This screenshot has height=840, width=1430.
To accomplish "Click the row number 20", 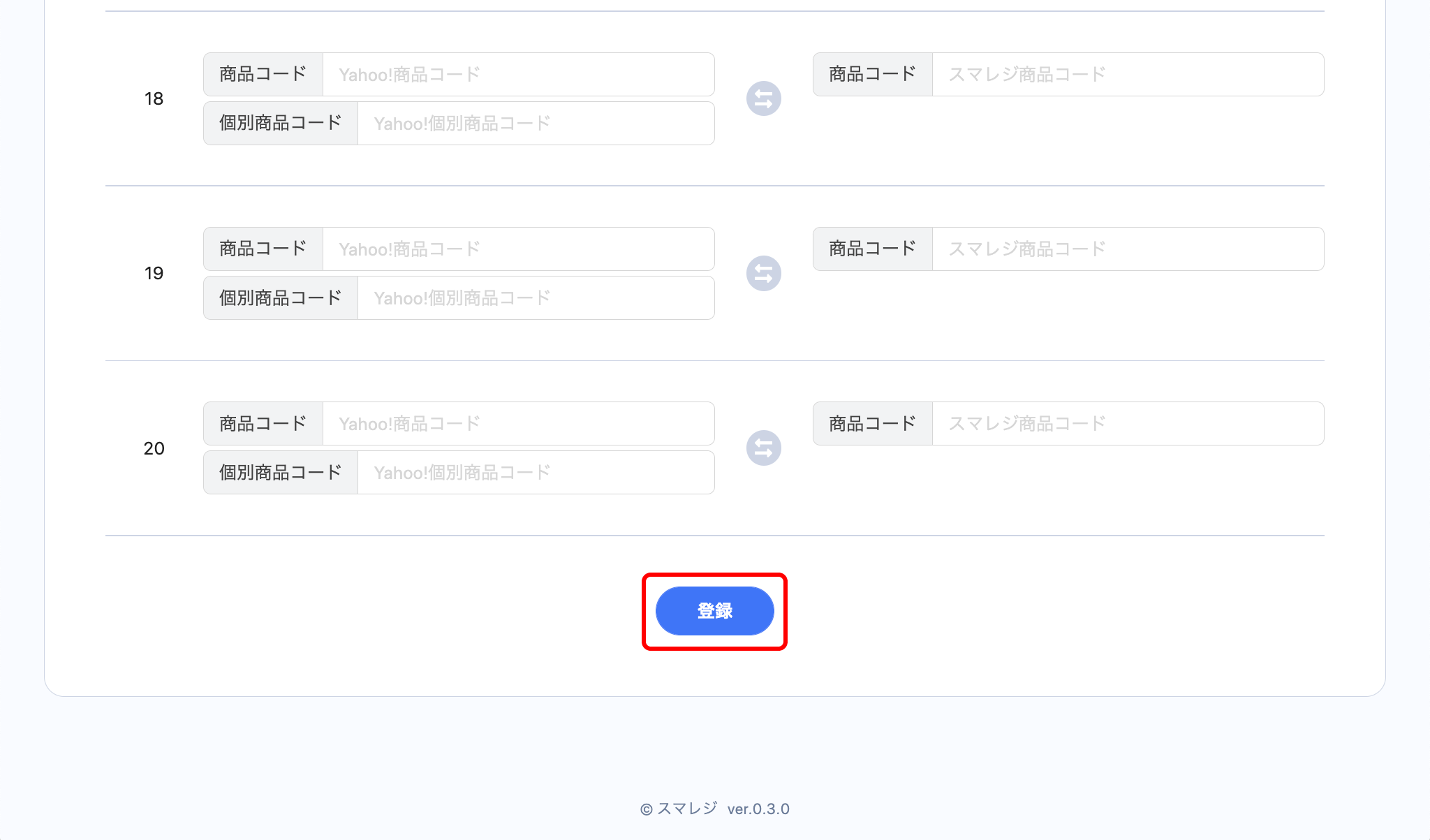I will coord(154,448).
